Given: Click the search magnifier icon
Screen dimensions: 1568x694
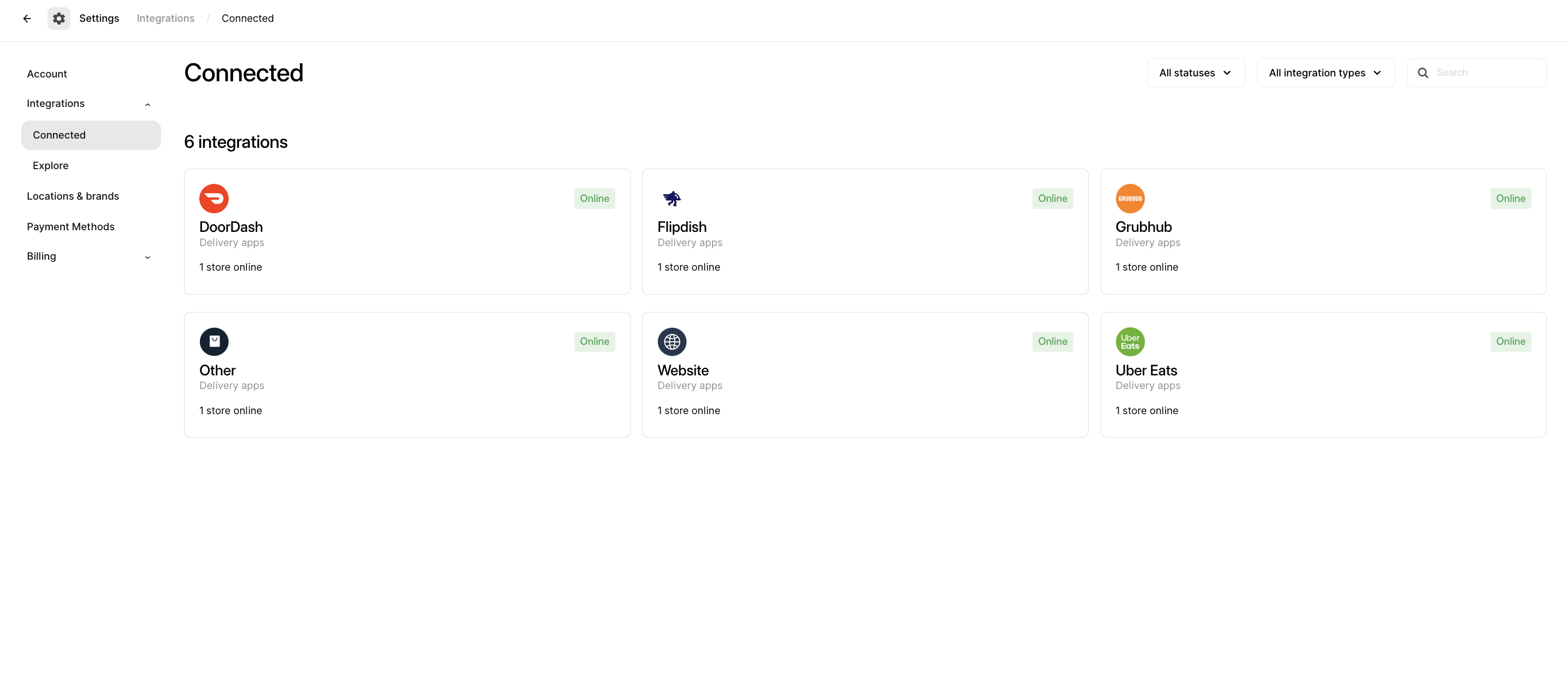Looking at the screenshot, I should pyautogui.click(x=1423, y=73).
